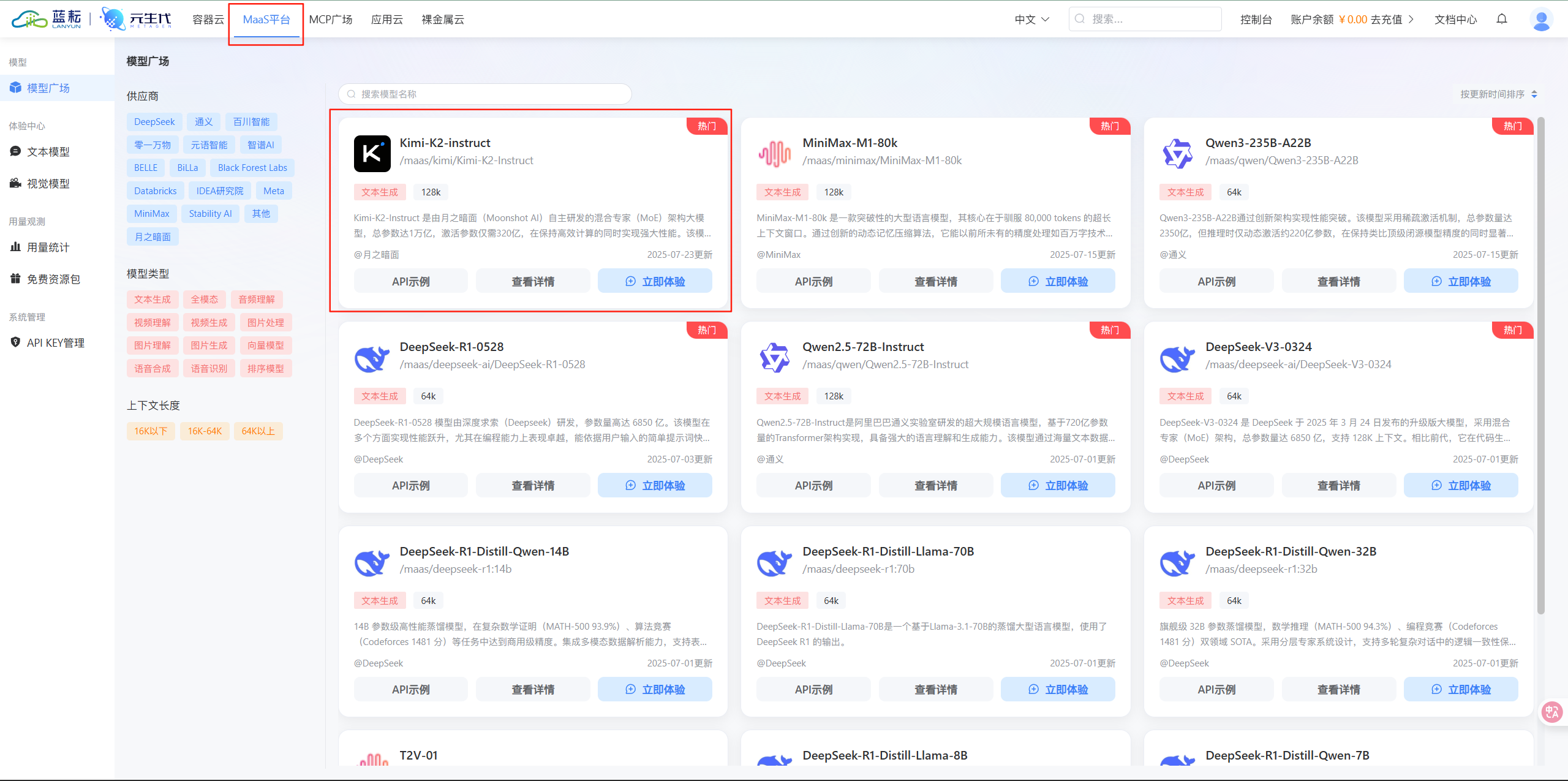Click the Qwen2.5-72B-Instruct model logo
1568x781 pixels.
tap(775, 358)
